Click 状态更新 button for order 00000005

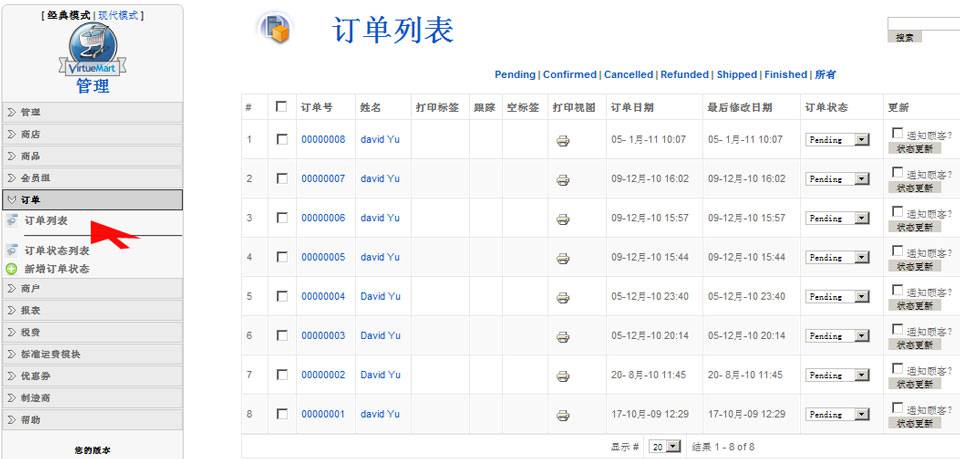[x=914, y=266]
